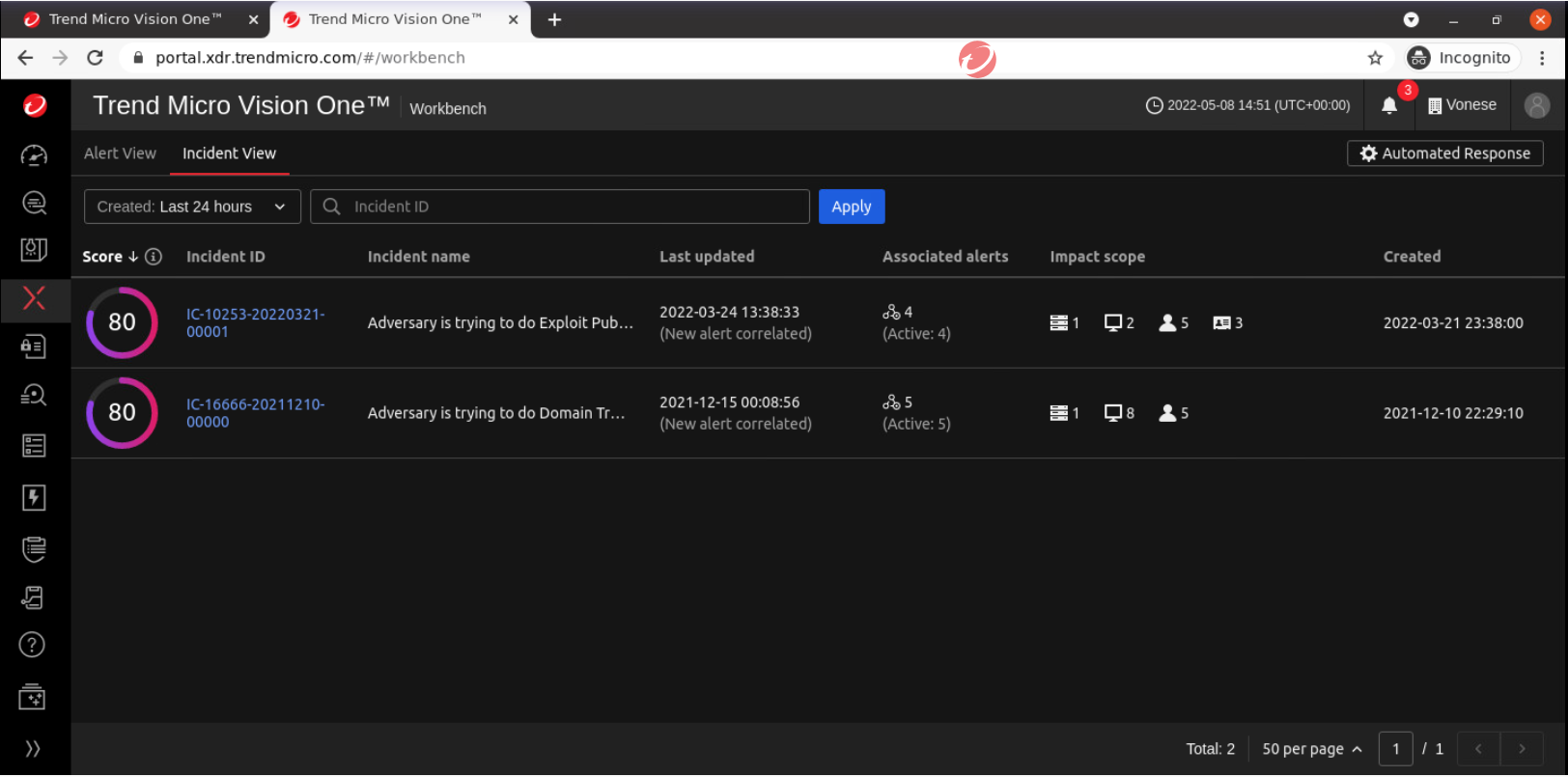Click the score info icon

154,257
